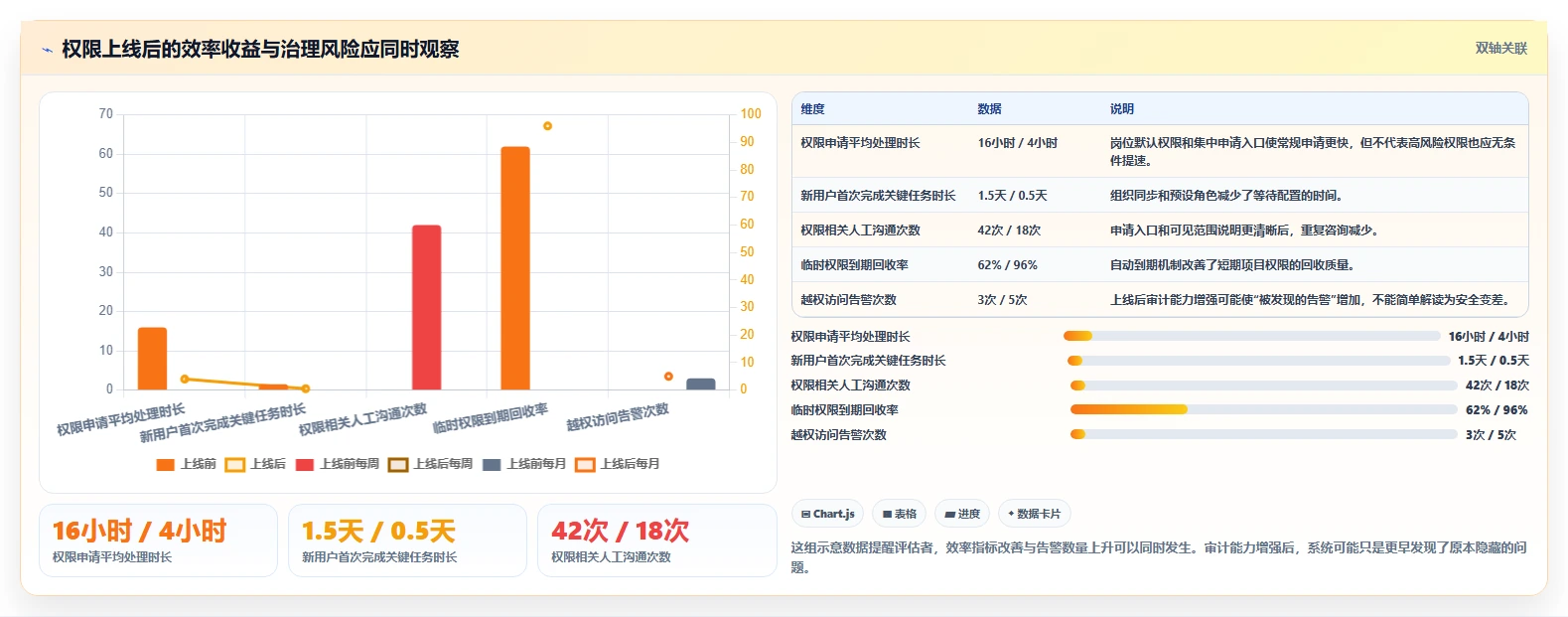The height and width of the screenshot is (617, 1568).
Task: Click the 表格 chip
Action: pyautogui.click(x=899, y=514)
